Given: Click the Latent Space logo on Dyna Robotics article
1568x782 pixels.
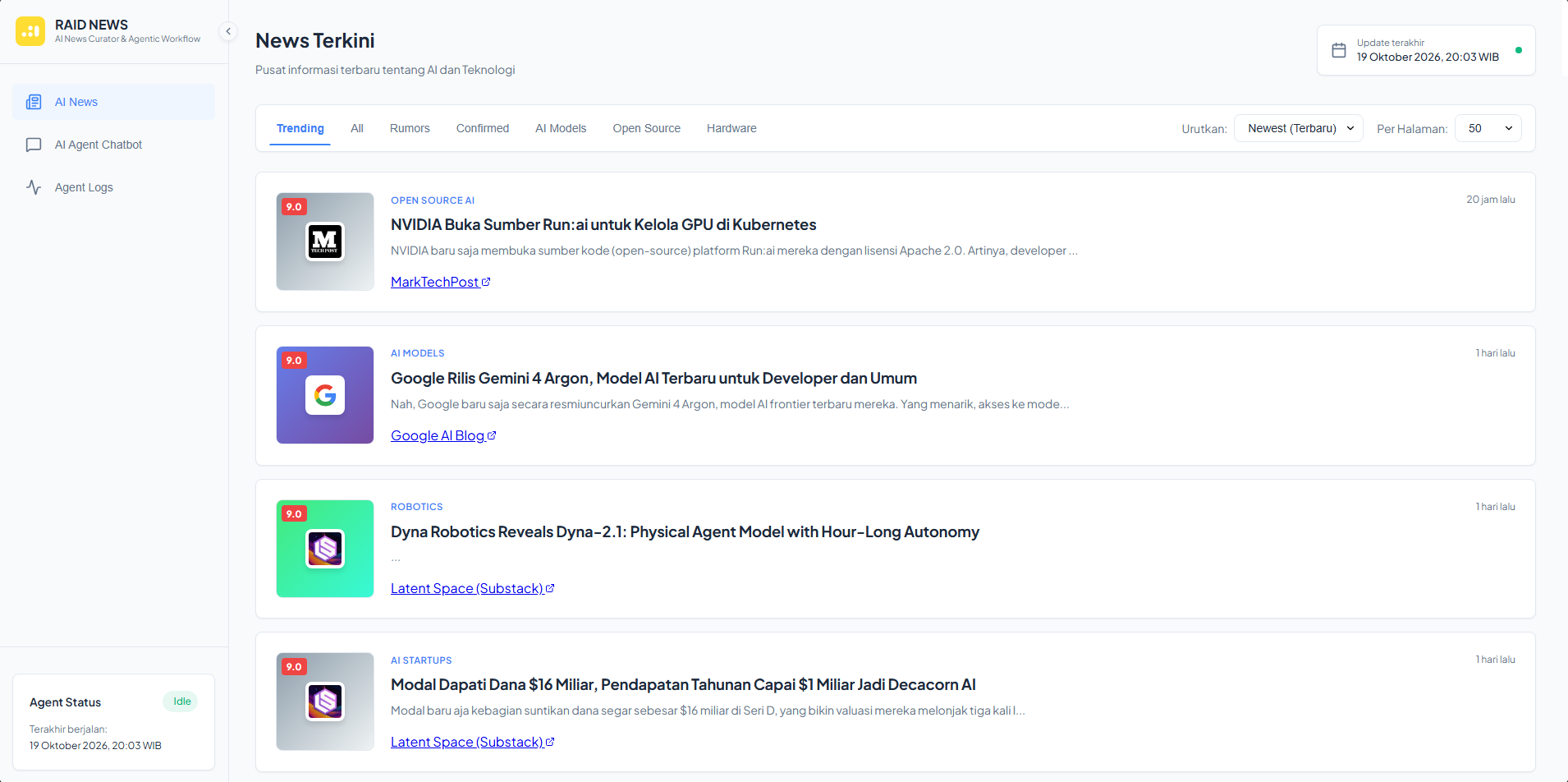Looking at the screenshot, I should [325, 549].
